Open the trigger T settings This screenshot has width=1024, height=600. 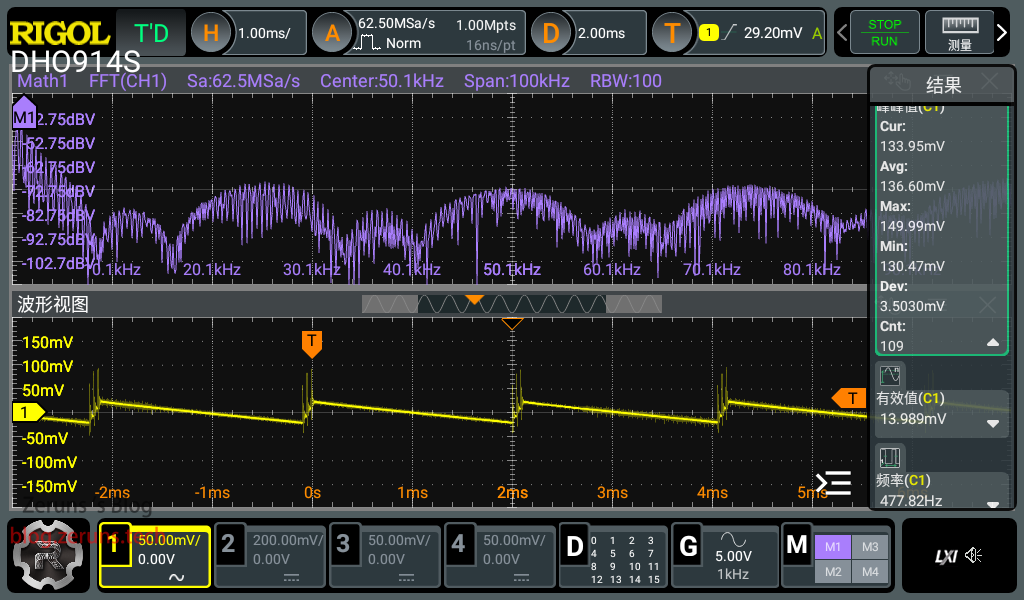pos(673,33)
